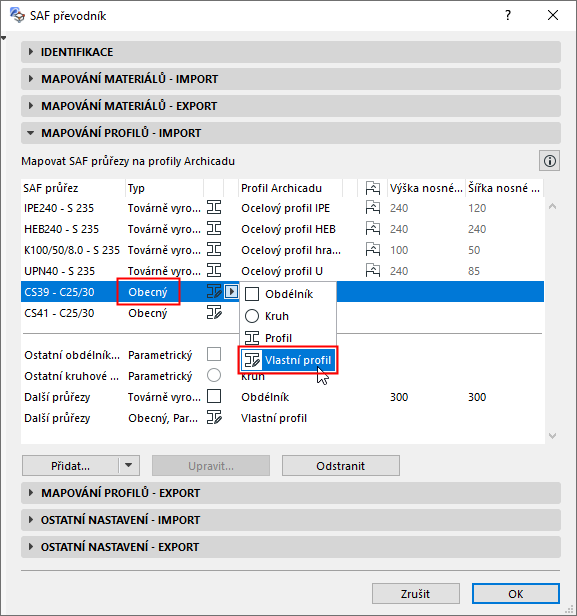Click the Odstranit button
Image resolution: width=577 pixels, height=616 pixels.
coord(341,466)
